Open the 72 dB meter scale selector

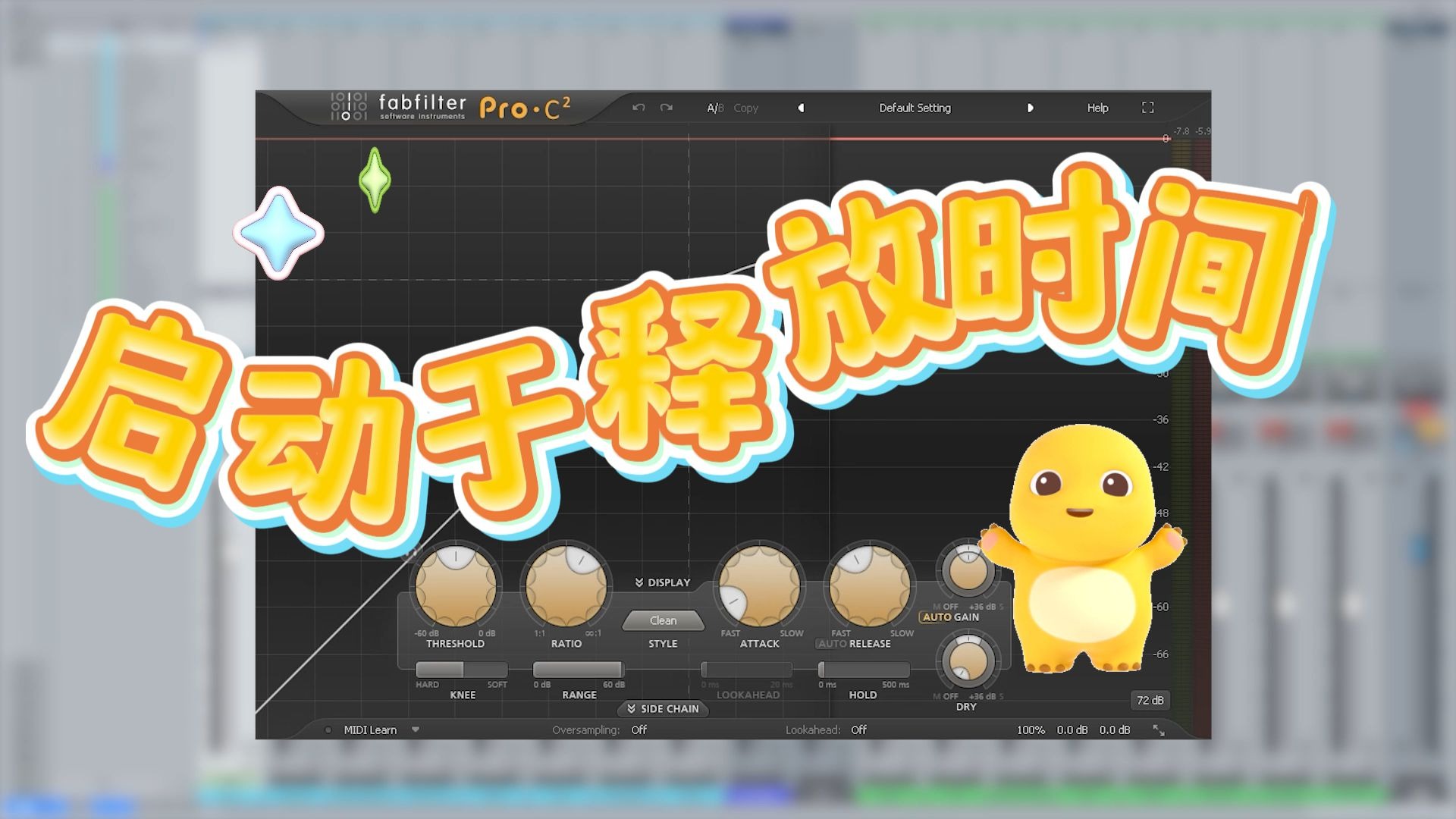point(1150,700)
